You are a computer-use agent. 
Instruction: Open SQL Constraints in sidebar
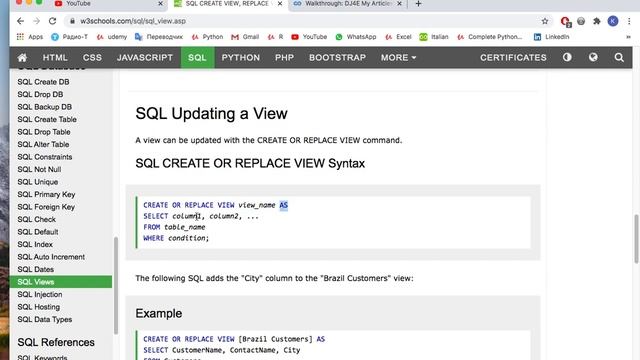[44, 157]
